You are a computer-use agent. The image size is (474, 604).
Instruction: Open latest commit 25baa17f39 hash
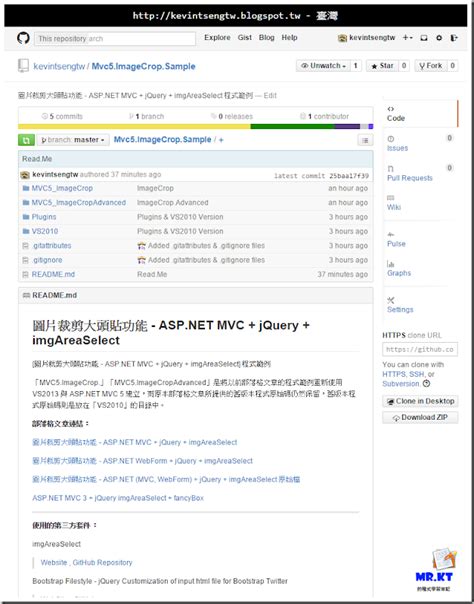tap(349, 176)
